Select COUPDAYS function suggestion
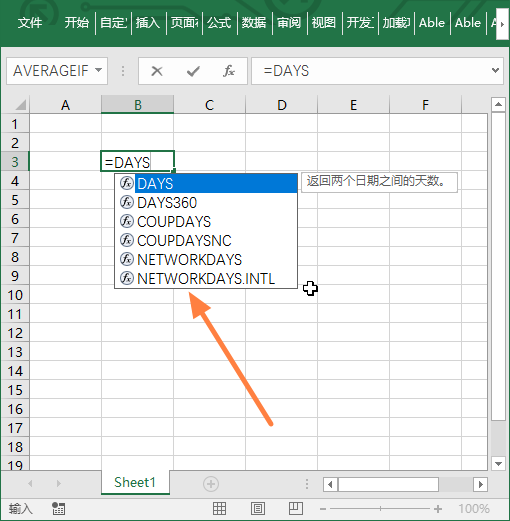The width and height of the screenshot is (510, 521). pyautogui.click(x=206, y=222)
